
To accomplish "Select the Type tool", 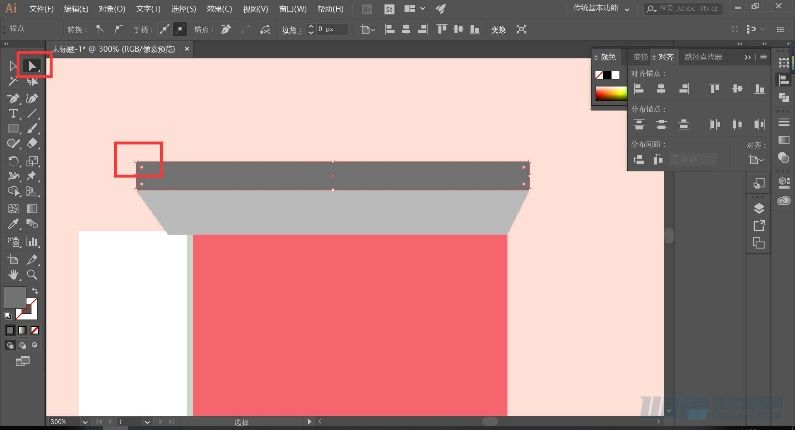I will pyautogui.click(x=14, y=114).
